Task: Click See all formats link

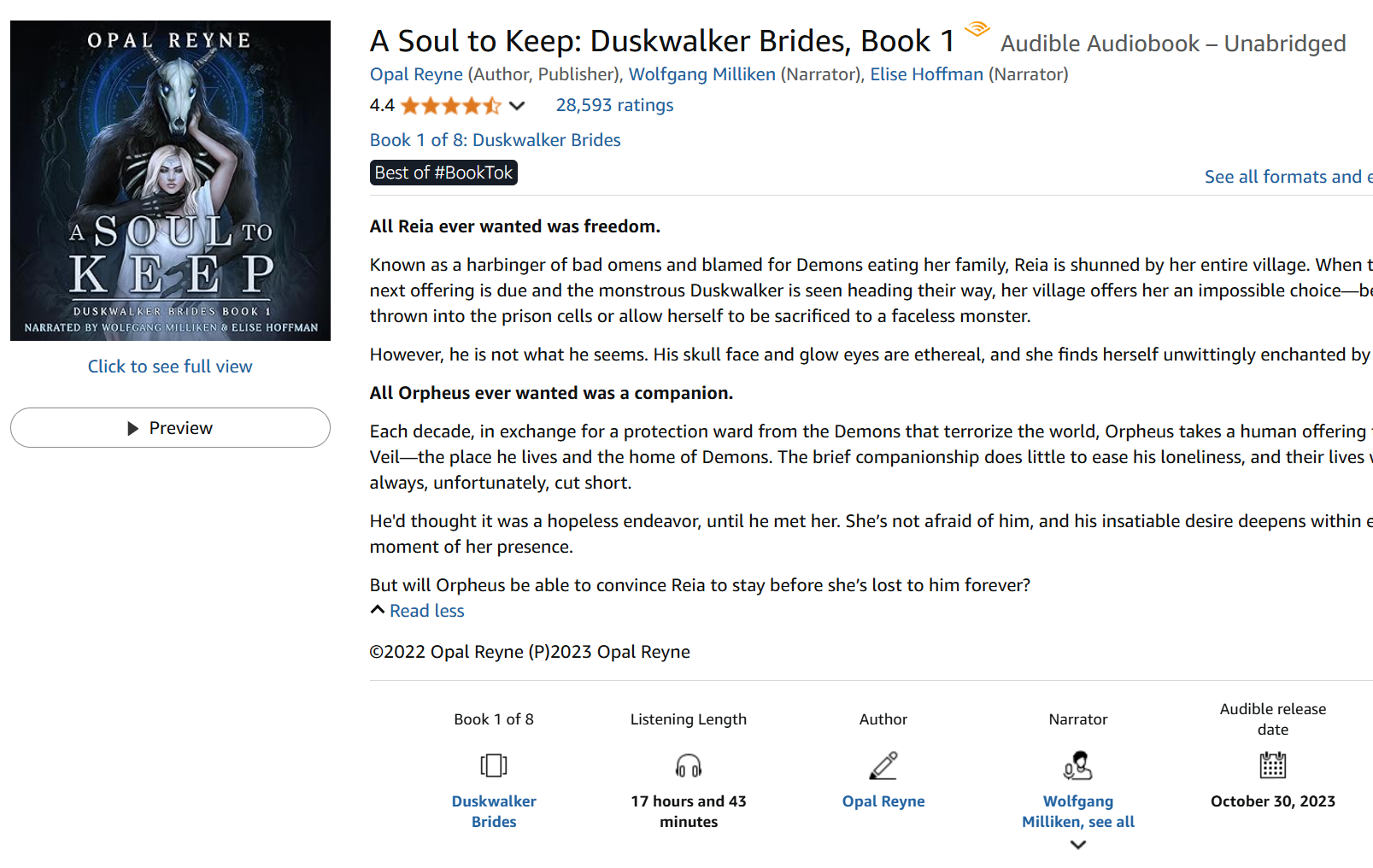Action: tap(1287, 177)
